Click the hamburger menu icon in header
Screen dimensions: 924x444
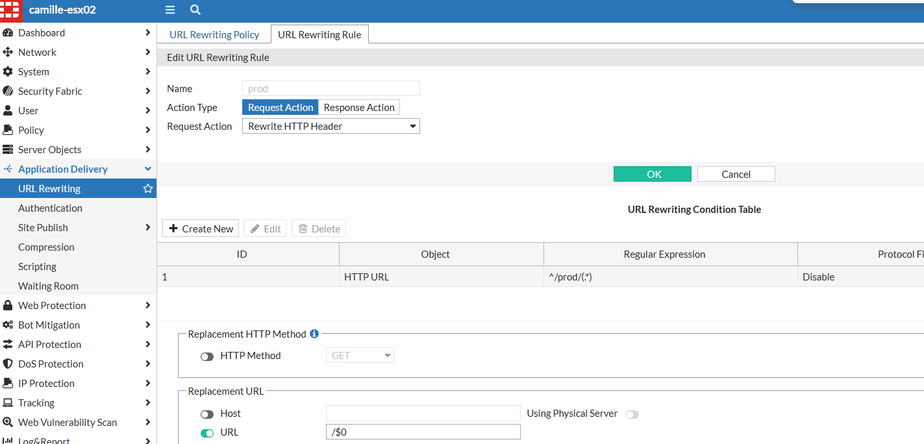pos(170,10)
